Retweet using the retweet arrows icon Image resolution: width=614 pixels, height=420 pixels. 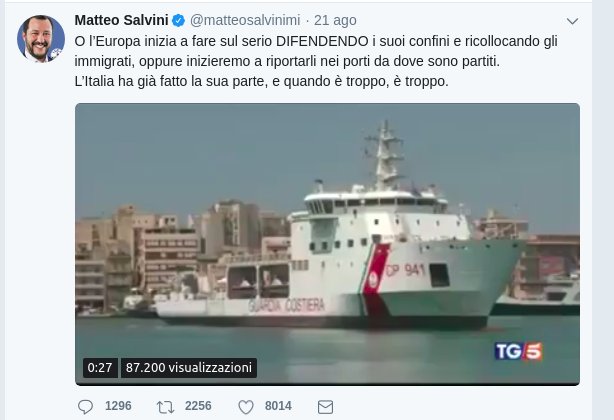coord(165,407)
